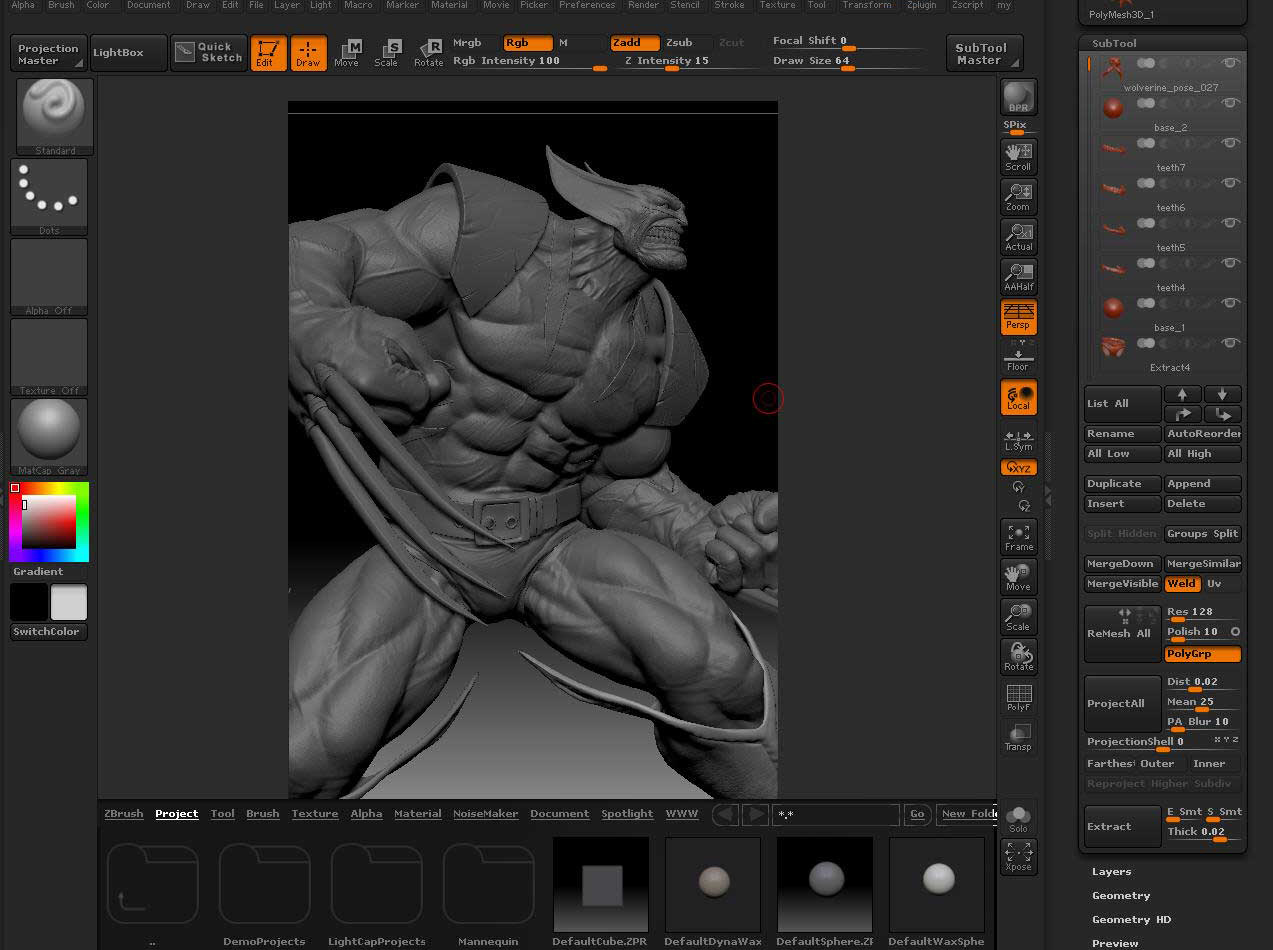The image size is (1273, 950).
Task: Click the AAHalf view button
Action: point(1018,276)
